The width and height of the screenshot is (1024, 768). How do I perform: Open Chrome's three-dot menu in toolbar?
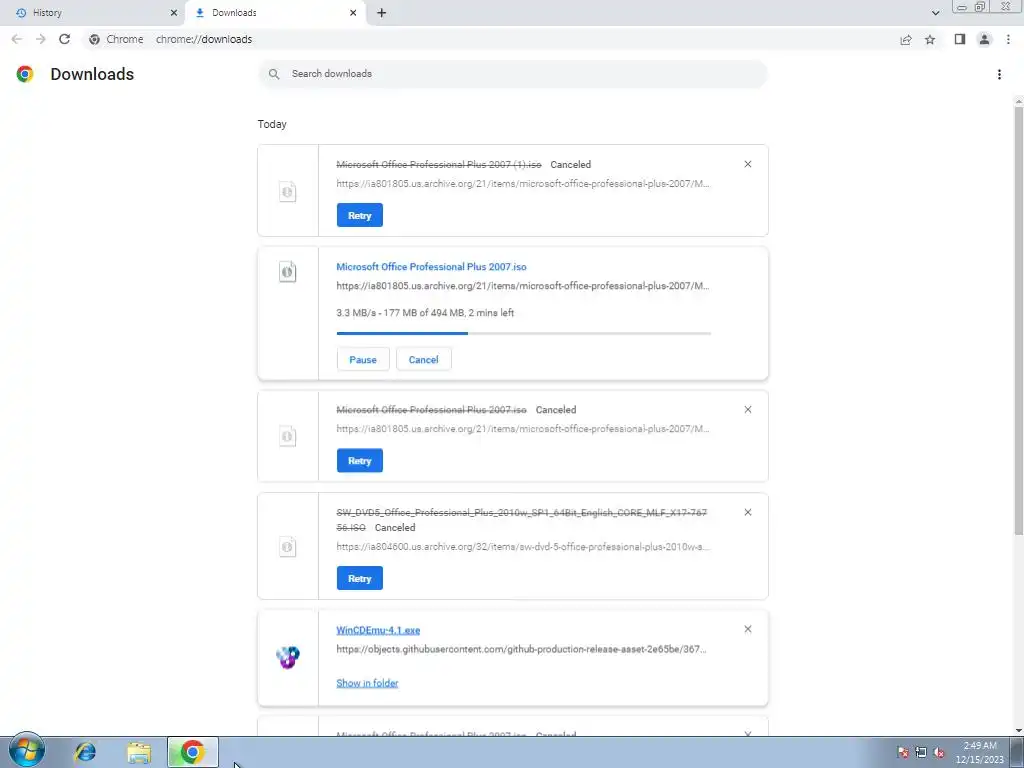pyautogui.click(x=1008, y=39)
